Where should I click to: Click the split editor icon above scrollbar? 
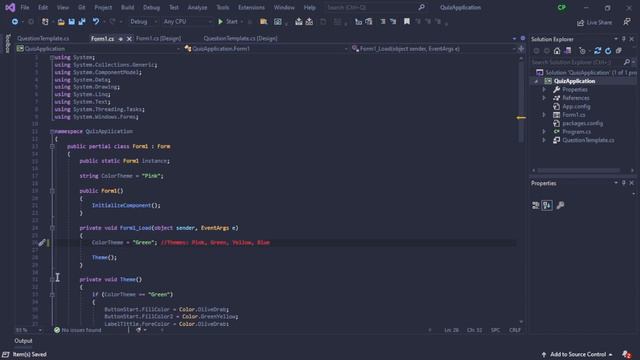[x=521, y=49]
